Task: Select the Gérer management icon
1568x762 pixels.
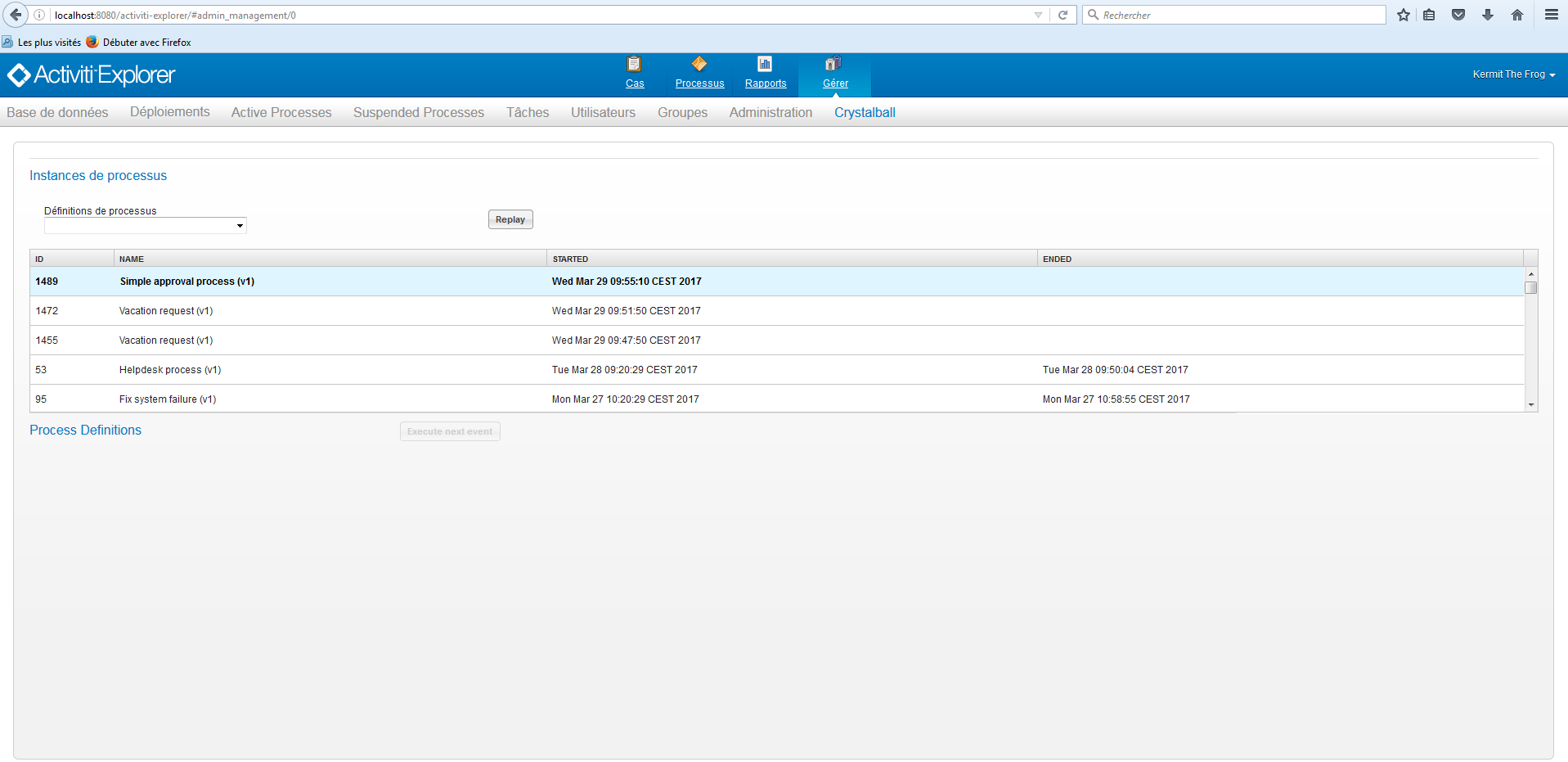Action: click(x=833, y=64)
